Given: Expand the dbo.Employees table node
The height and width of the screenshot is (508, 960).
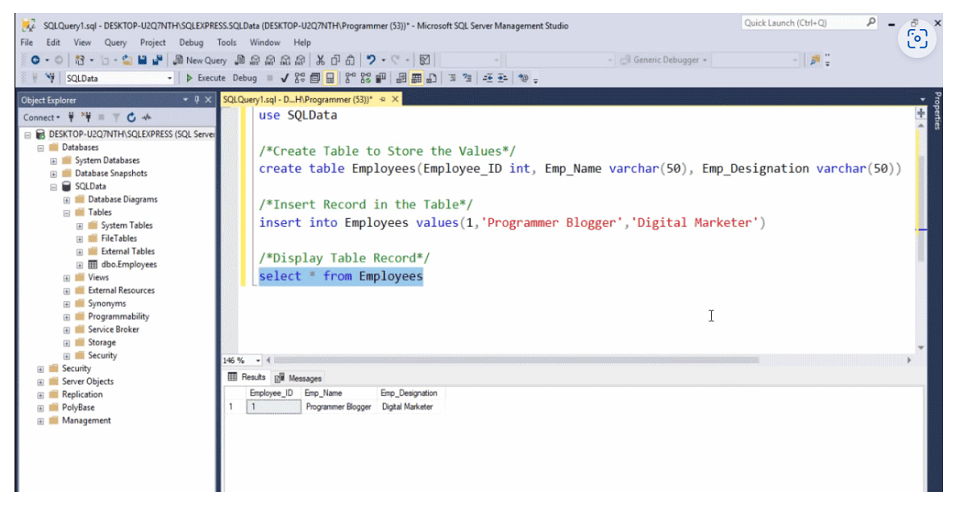Looking at the screenshot, I should pos(80,265).
